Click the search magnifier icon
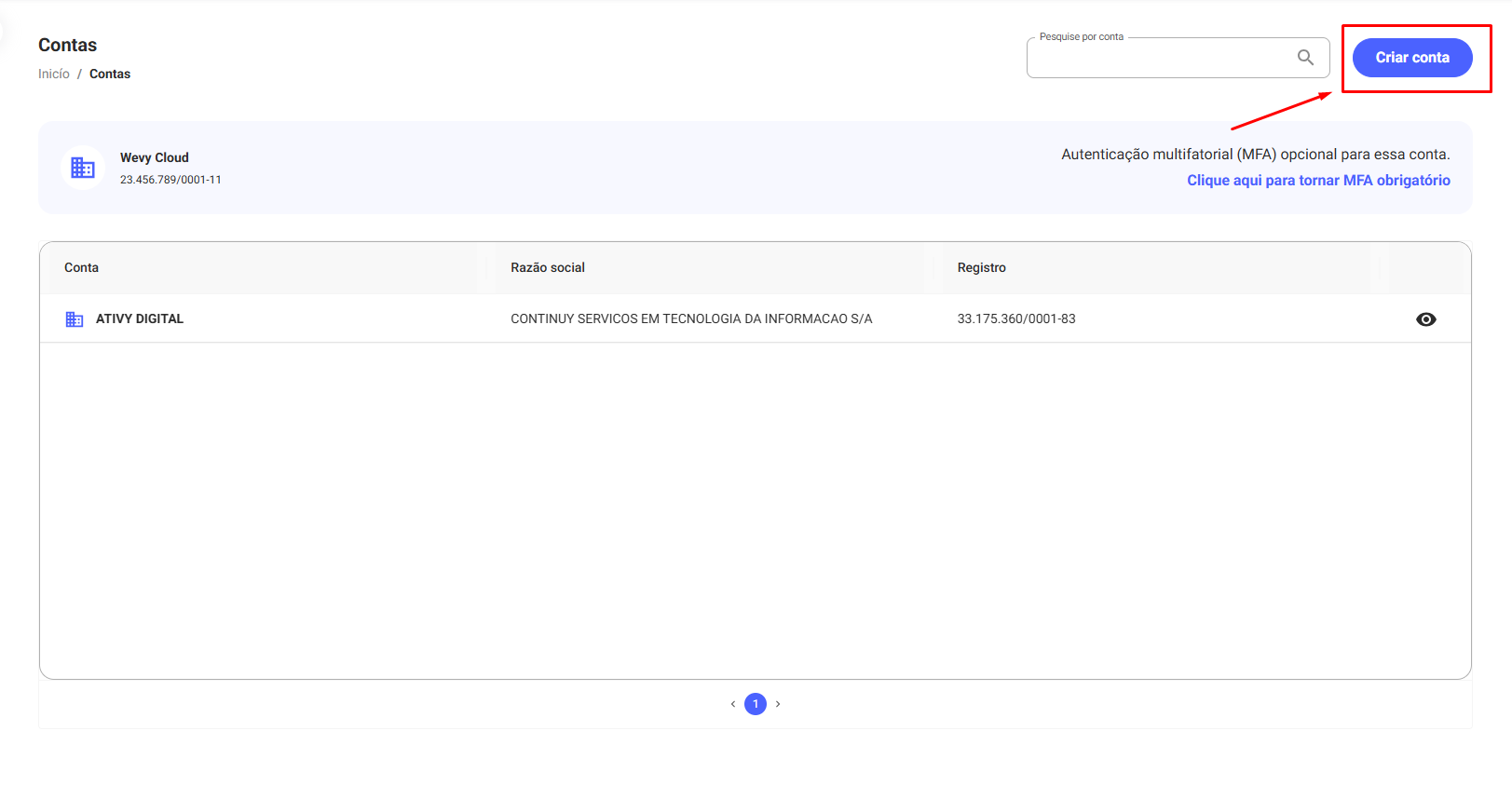1512x799 pixels. 1305,58
